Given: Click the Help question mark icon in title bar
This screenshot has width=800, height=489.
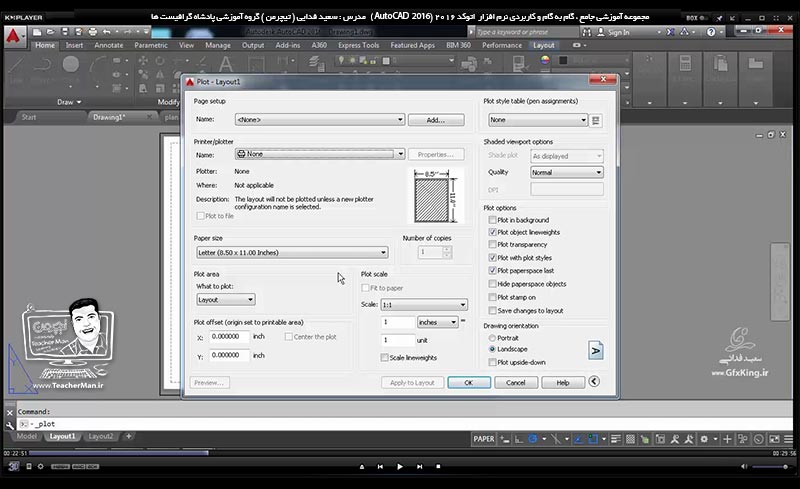Looking at the screenshot, I should 711,32.
